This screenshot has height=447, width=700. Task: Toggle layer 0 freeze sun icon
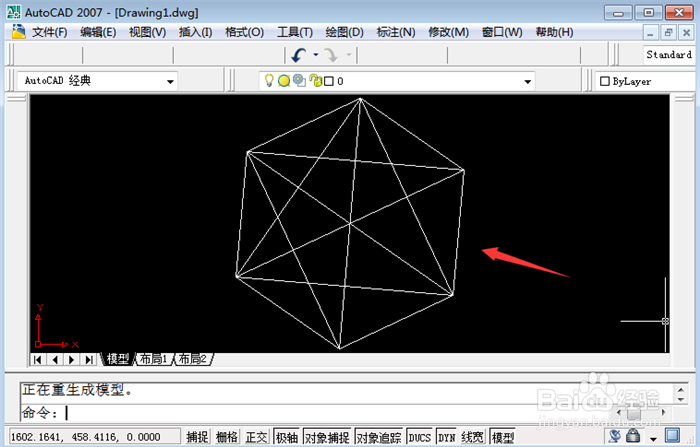(x=284, y=81)
